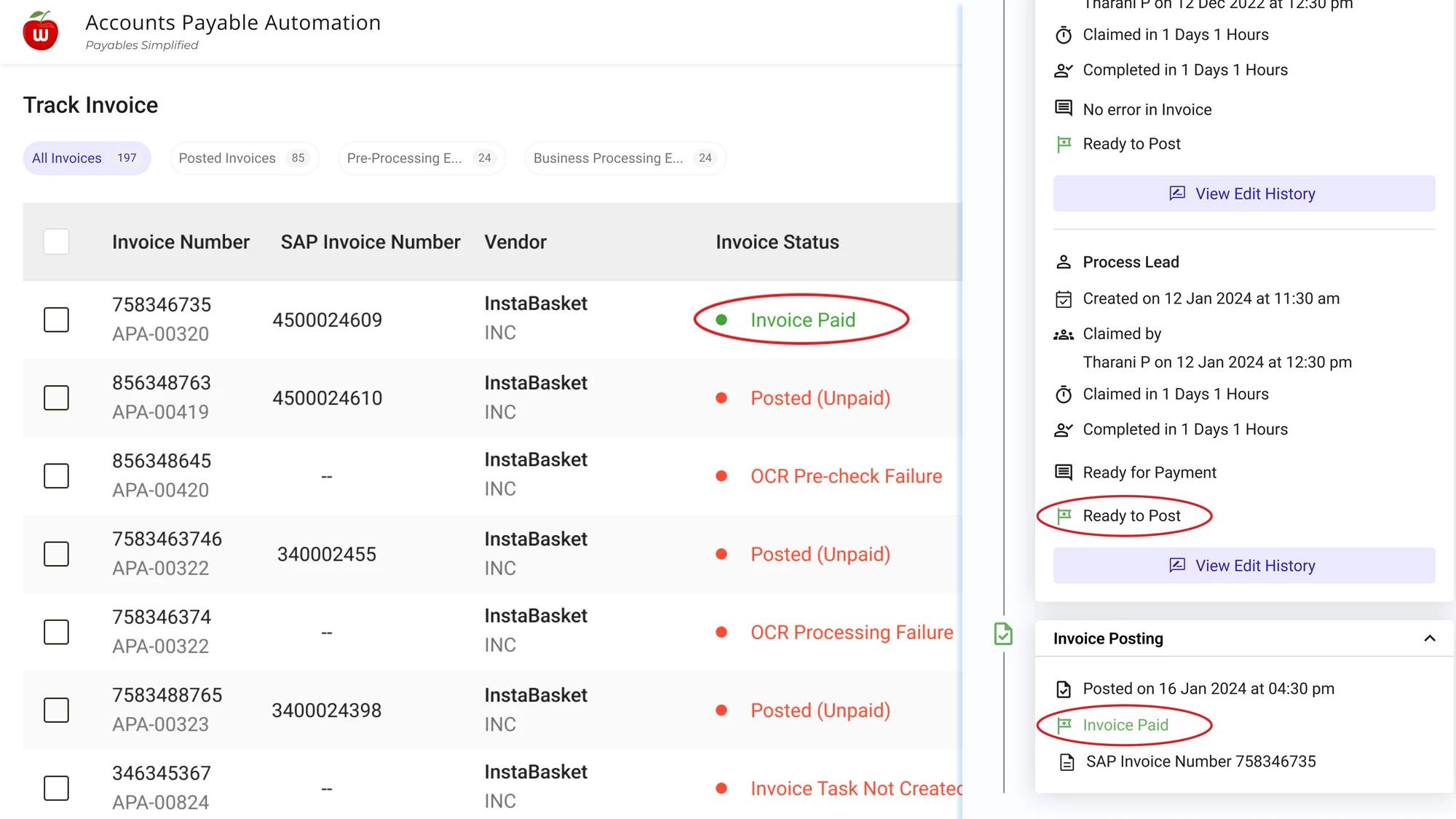The image size is (1456, 819).
Task: Switch to the Posted Invoices tab
Action: (244, 158)
